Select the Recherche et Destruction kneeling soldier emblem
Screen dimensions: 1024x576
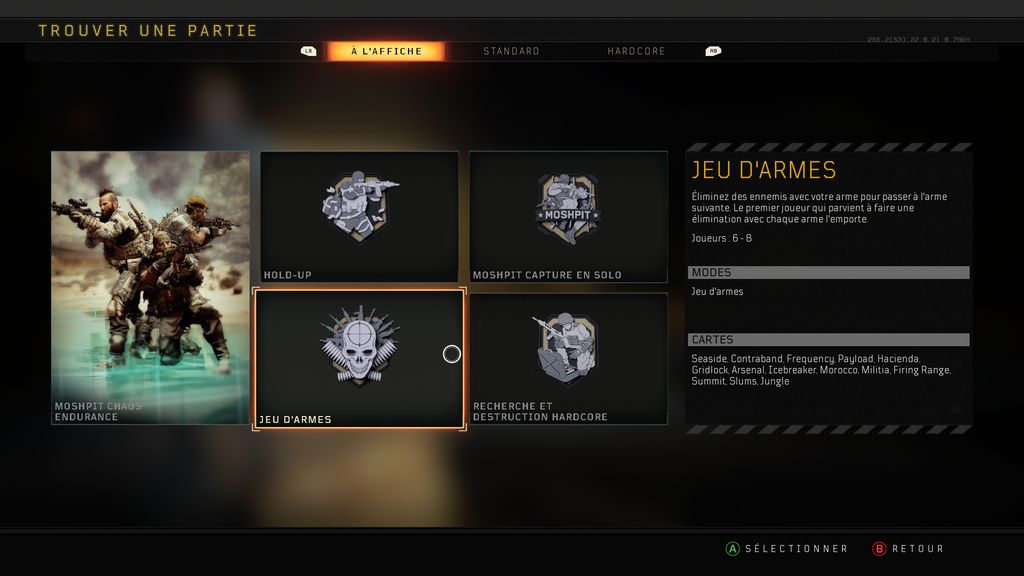tap(566, 347)
